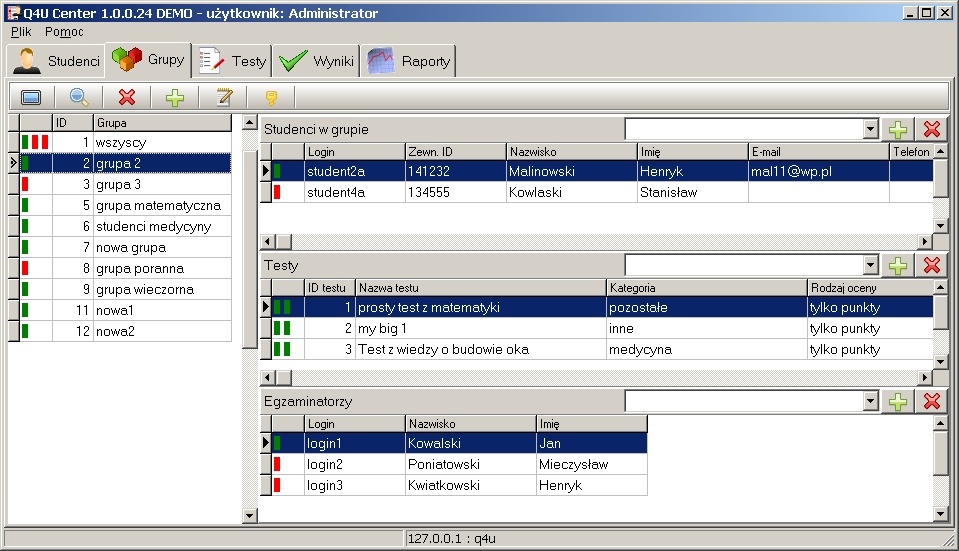Click the 'Zewn. ID' column header
This screenshot has width=959, height=551.
pyautogui.click(x=456, y=152)
